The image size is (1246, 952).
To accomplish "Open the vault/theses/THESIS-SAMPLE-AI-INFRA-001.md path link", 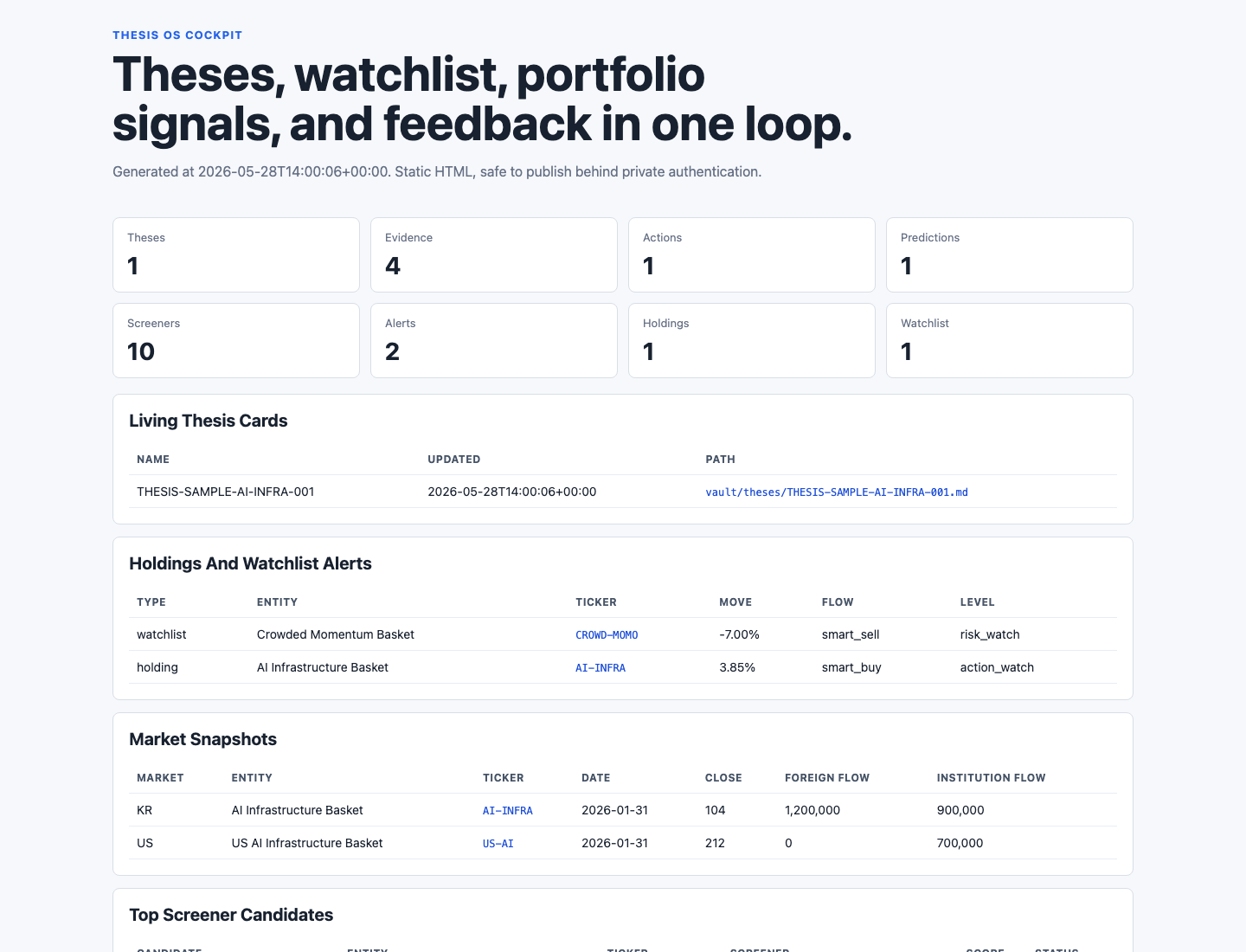I will tap(837, 492).
